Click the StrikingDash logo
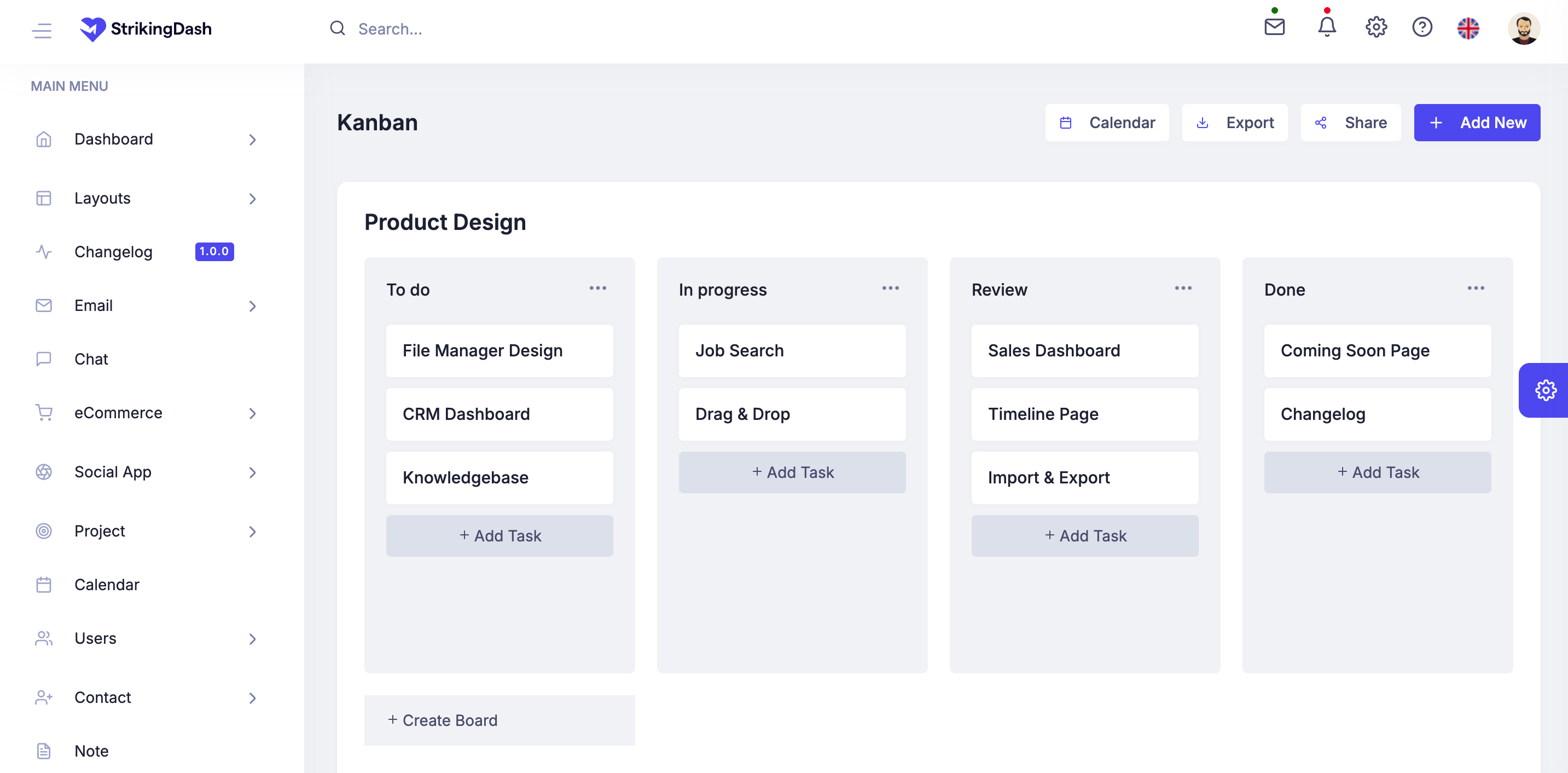Image resolution: width=1568 pixels, height=773 pixels. point(146,28)
